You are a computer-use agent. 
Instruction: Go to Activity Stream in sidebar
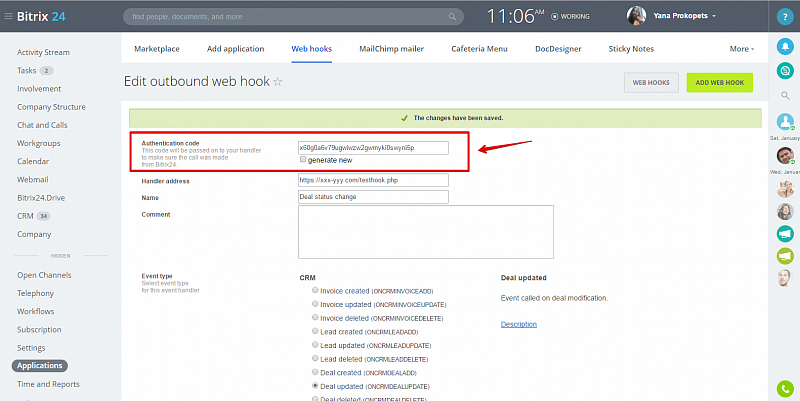pyautogui.click(x=43, y=52)
